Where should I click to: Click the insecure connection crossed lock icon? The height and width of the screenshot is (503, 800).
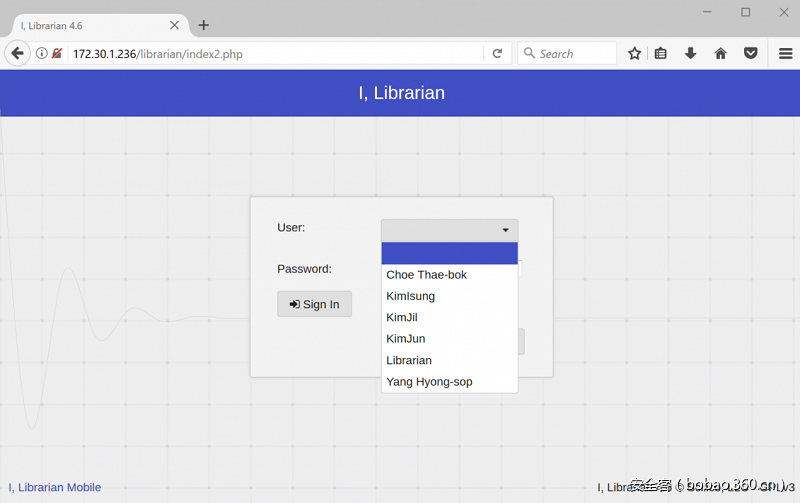[x=57, y=53]
